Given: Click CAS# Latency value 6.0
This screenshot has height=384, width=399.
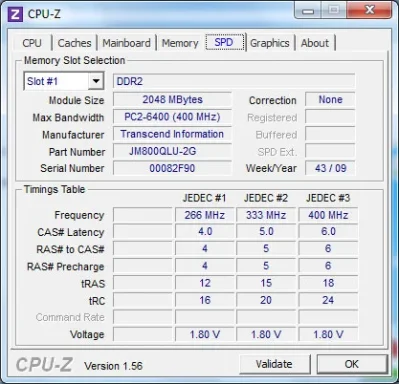Looking at the screenshot, I should click(x=328, y=232).
